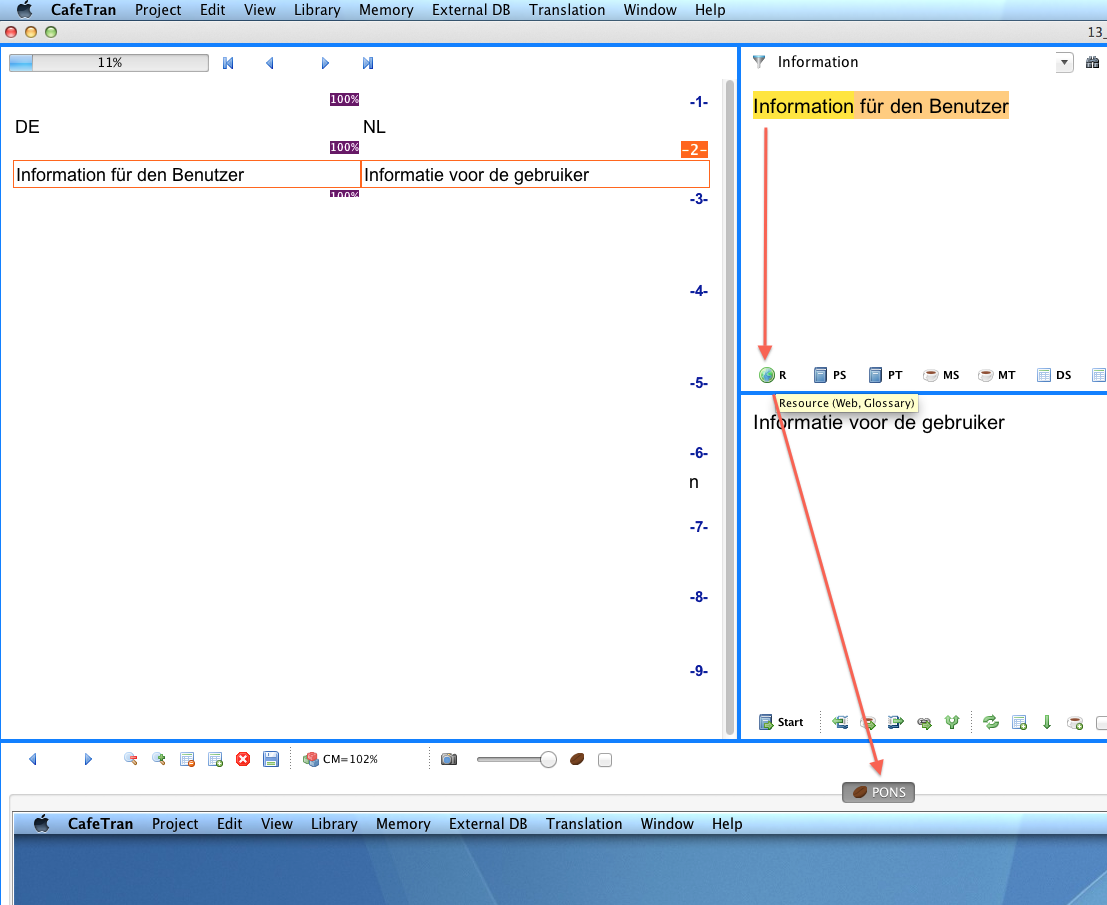The height and width of the screenshot is (905, 1107).
Task: Click the filter funnel beside Information
Action: pyautogui.click(x=759, y=62)
